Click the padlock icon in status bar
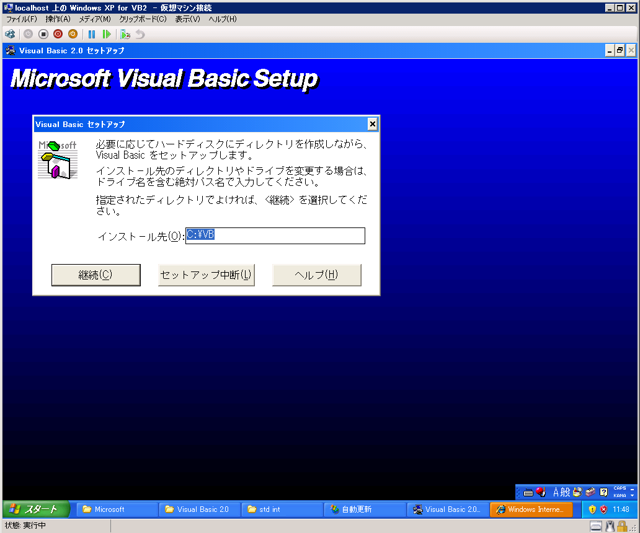 pyautogui.click(x=622, y=526)
